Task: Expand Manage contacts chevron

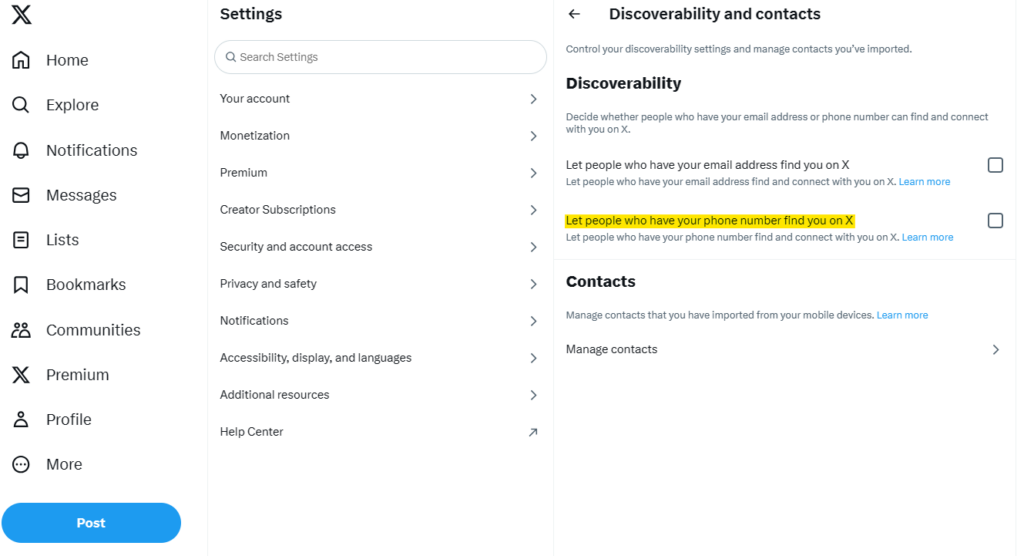Action: click(995, 349)
